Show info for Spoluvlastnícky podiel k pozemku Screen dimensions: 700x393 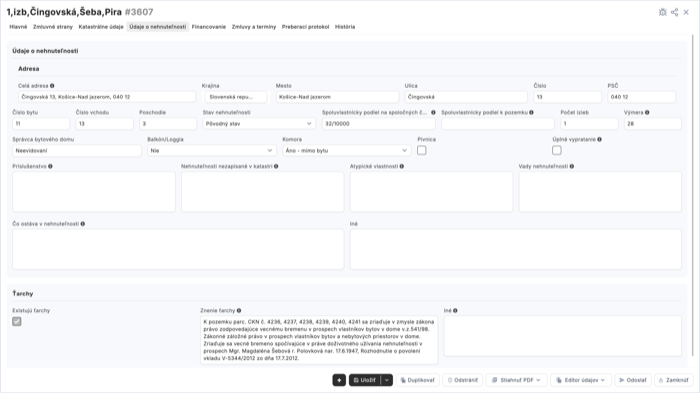pyautogui.click(x=531, y=113)
